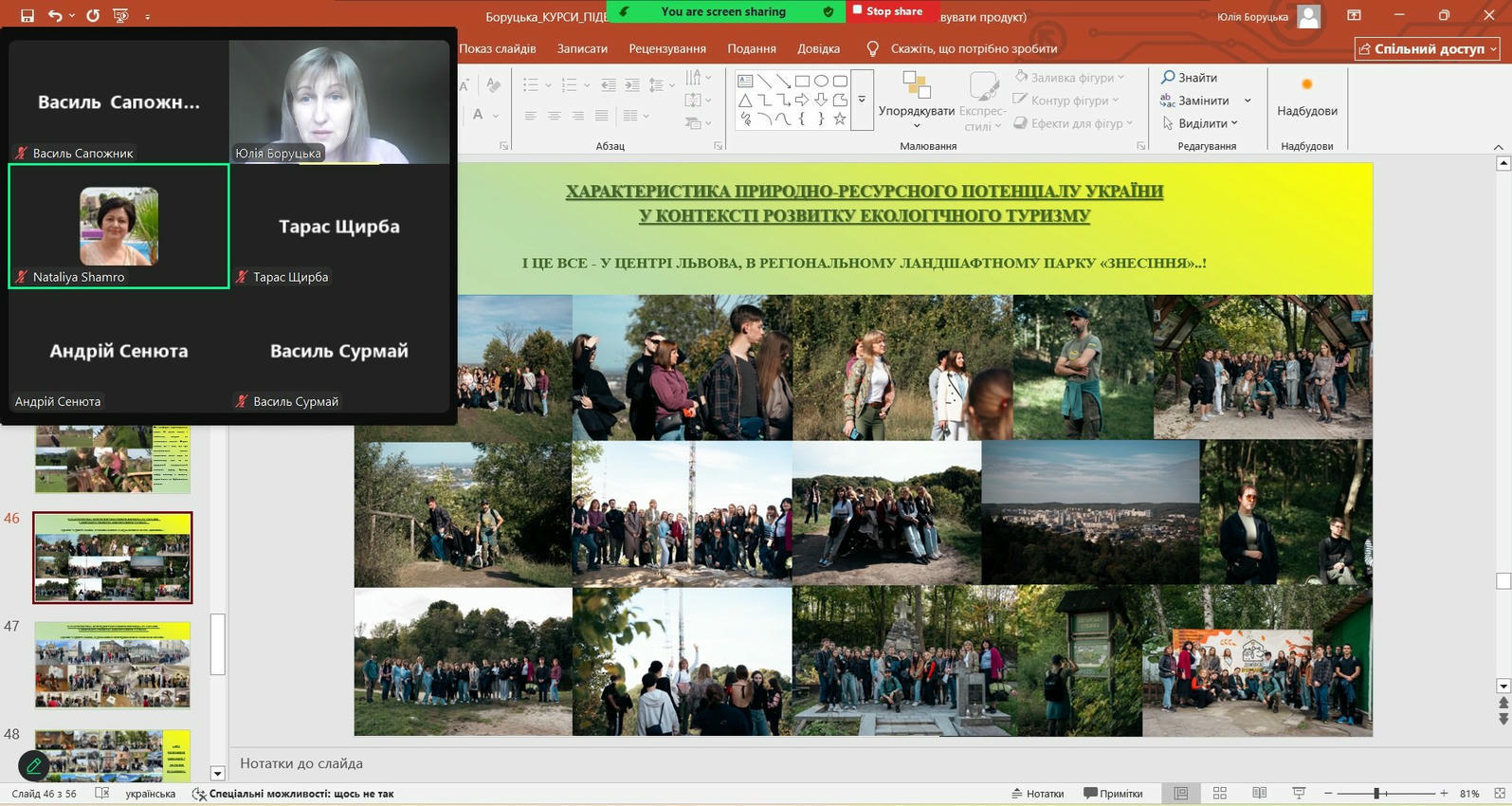Click the Спільний доступ button
Screen dimensions: 1512x806
(1427, 48)
